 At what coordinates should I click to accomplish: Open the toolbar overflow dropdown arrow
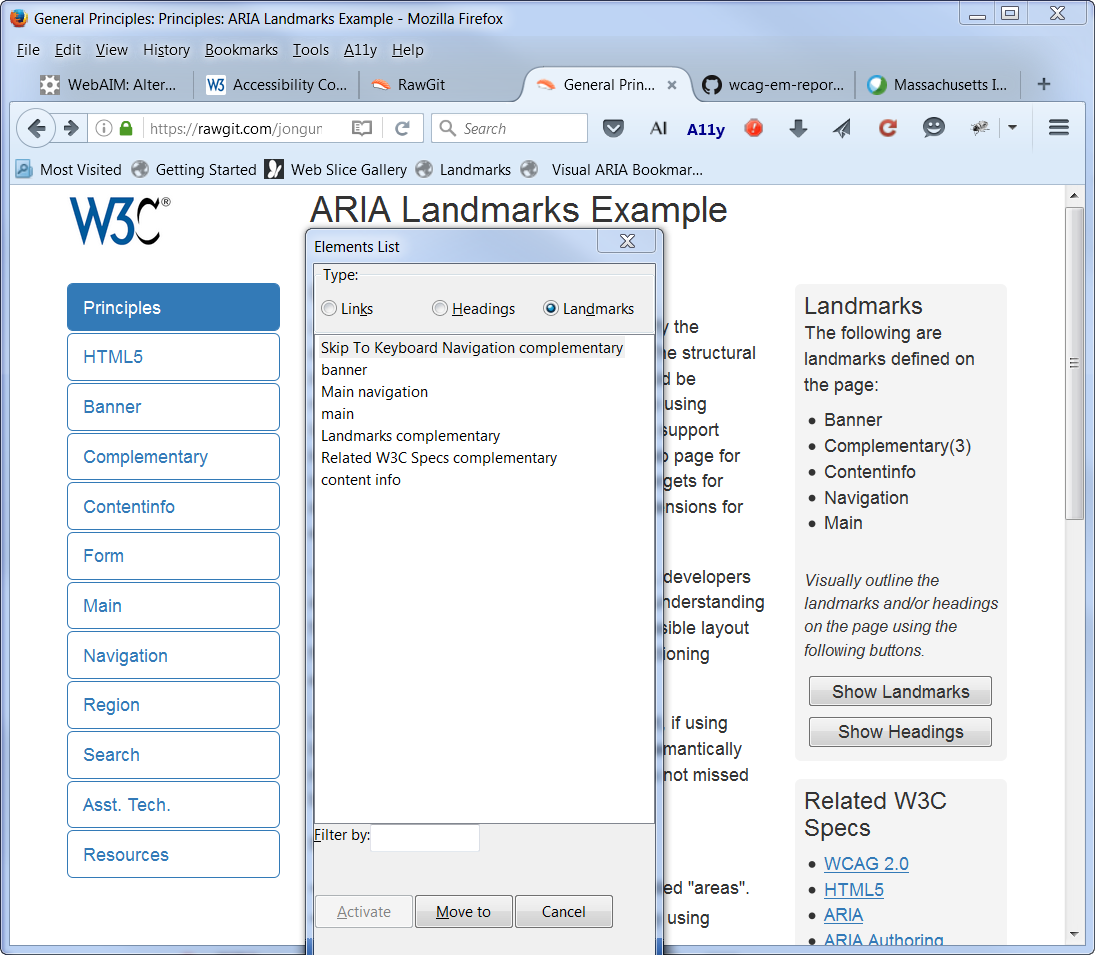[1013, 128]
